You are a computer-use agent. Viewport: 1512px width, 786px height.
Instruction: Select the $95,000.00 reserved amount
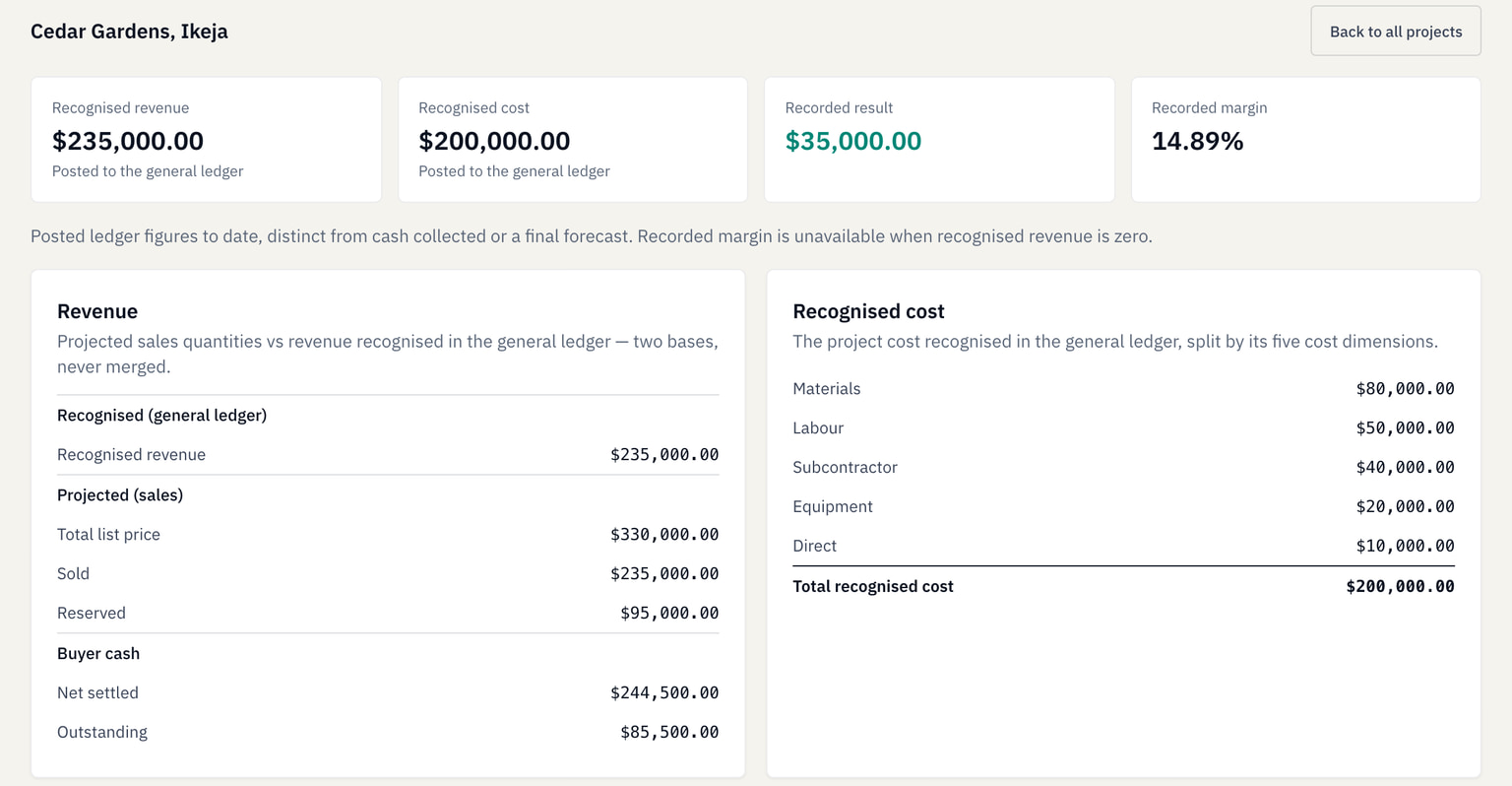[x=669, y=613]
